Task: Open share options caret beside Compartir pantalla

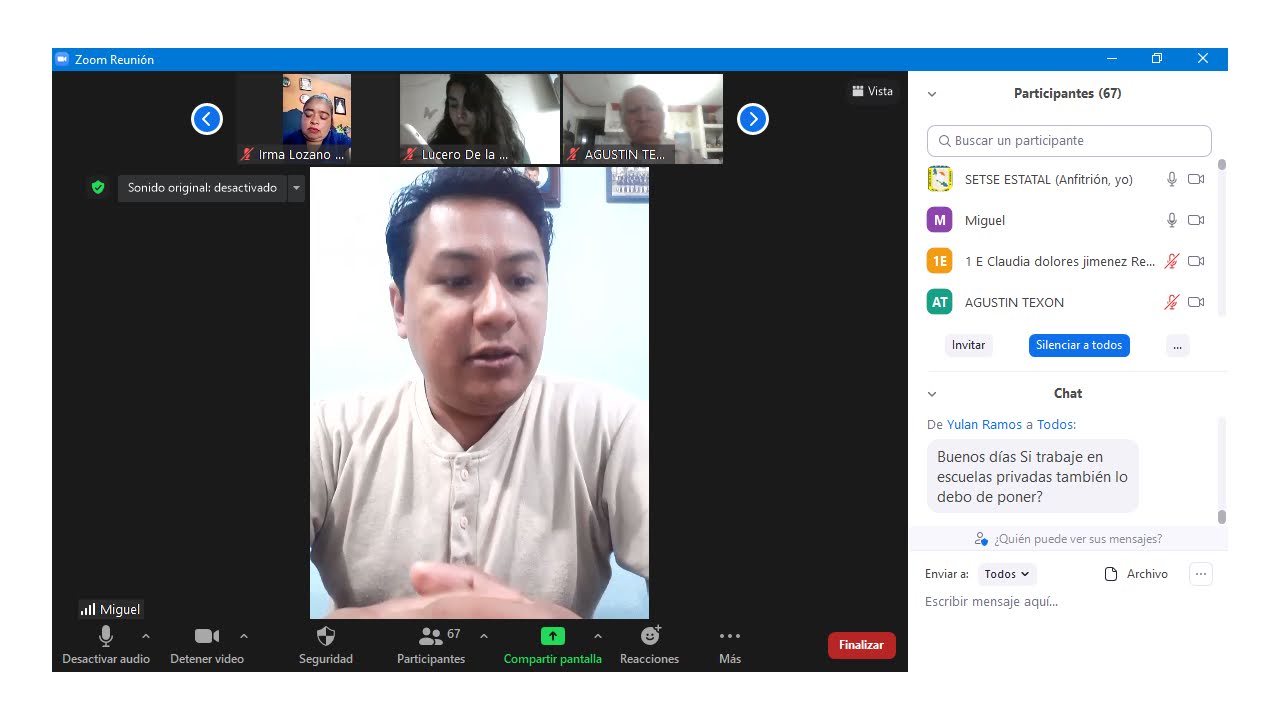Action: click(x=598, y=636)
